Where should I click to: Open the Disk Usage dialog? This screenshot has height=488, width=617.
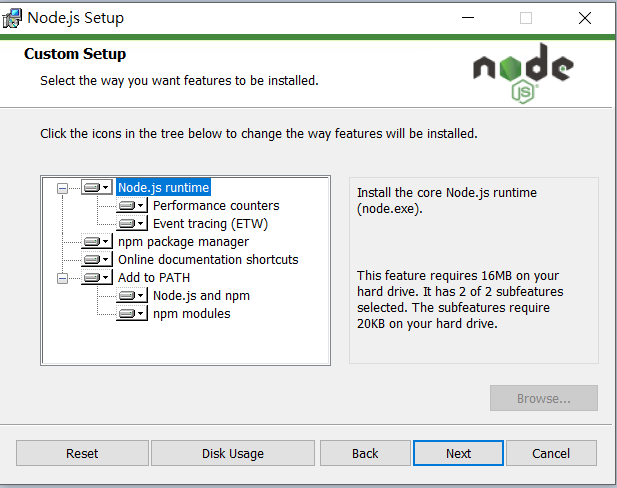(233, 453)
